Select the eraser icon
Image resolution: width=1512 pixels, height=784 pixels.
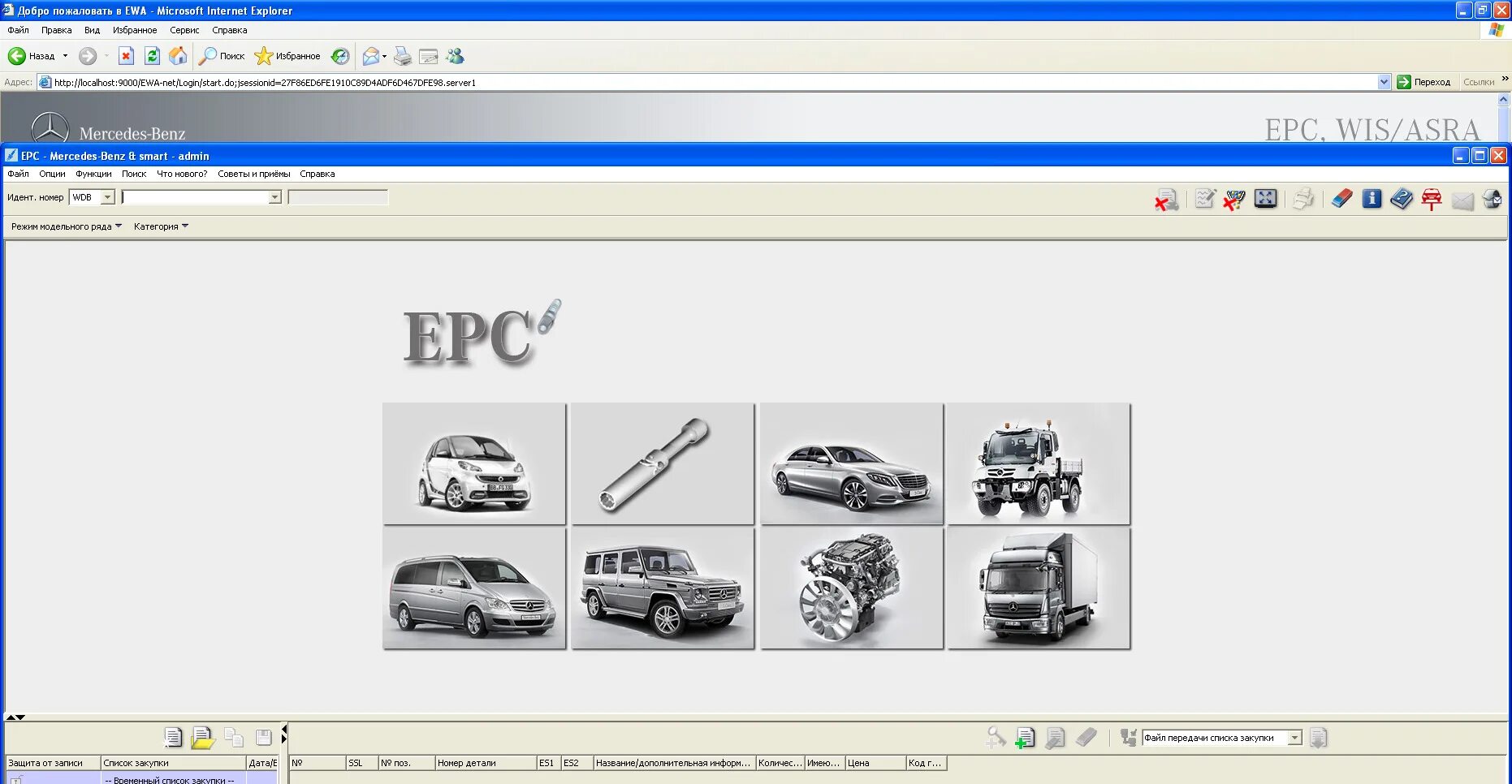1341,199
